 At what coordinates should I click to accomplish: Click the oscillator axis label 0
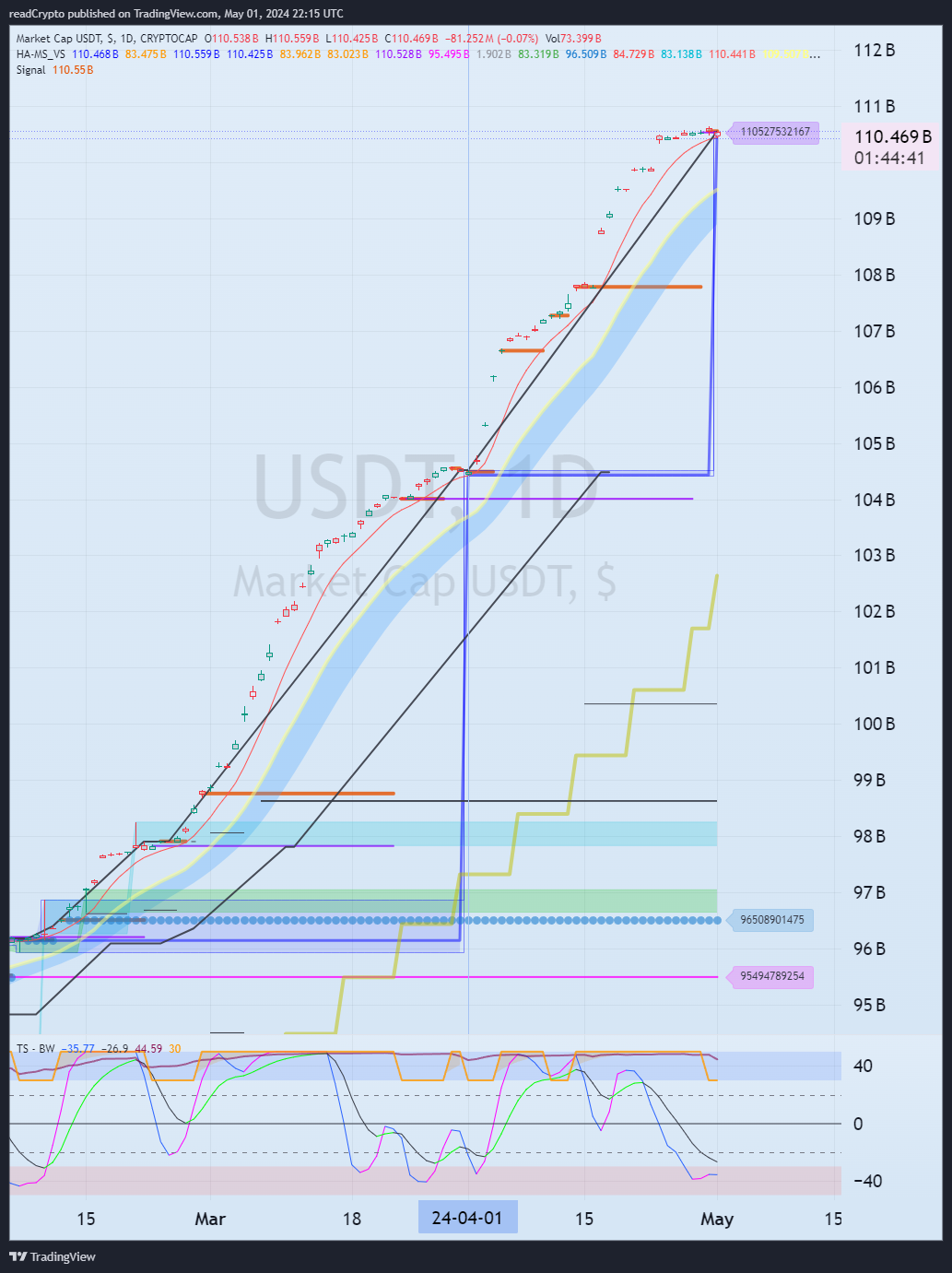(x=859, y=1124)
